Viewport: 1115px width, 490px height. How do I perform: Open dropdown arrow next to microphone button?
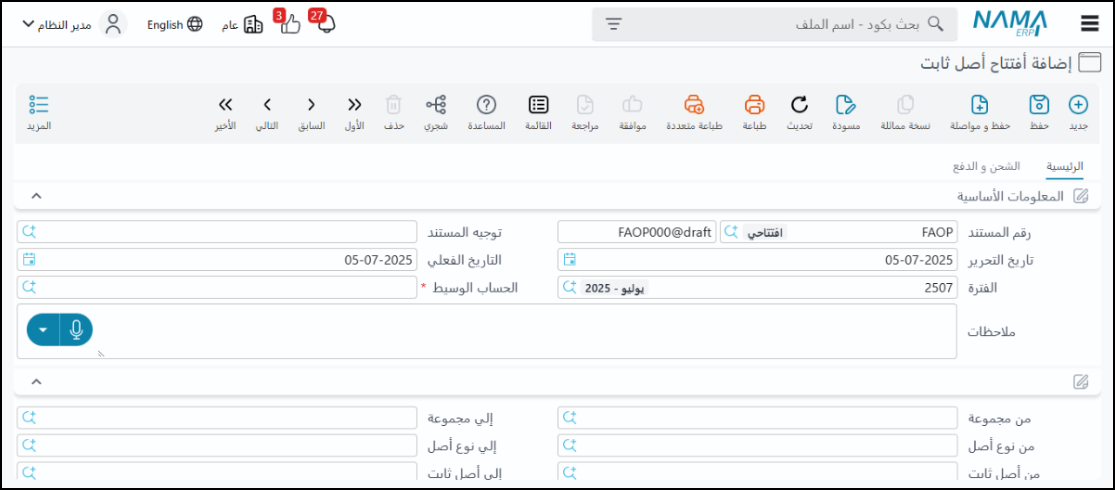coord(43,329)
